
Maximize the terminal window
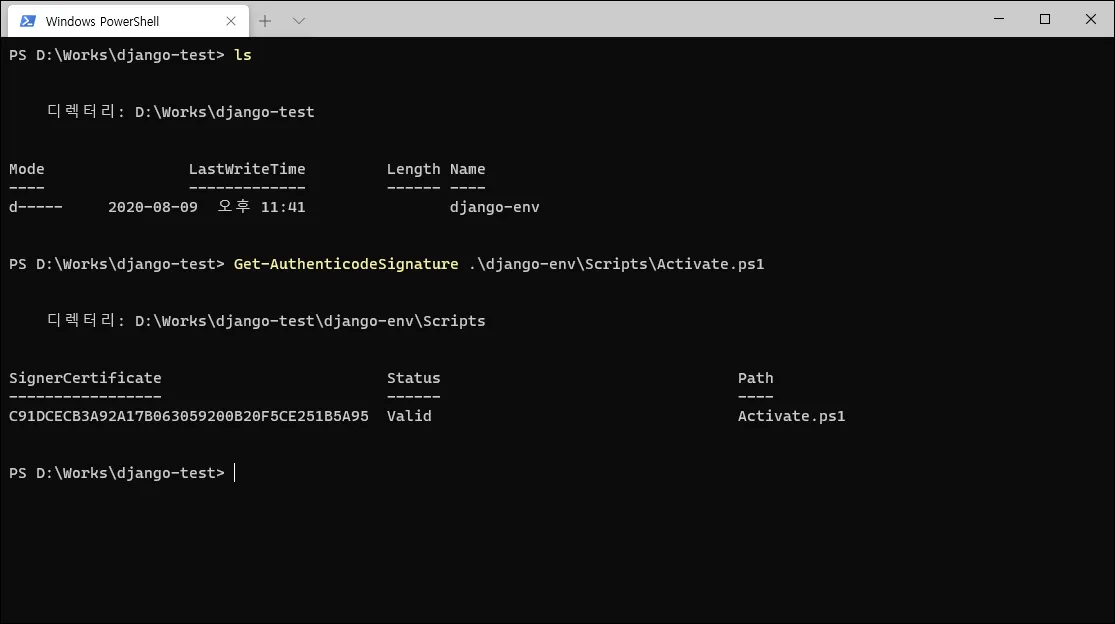tap(1045, 19)
